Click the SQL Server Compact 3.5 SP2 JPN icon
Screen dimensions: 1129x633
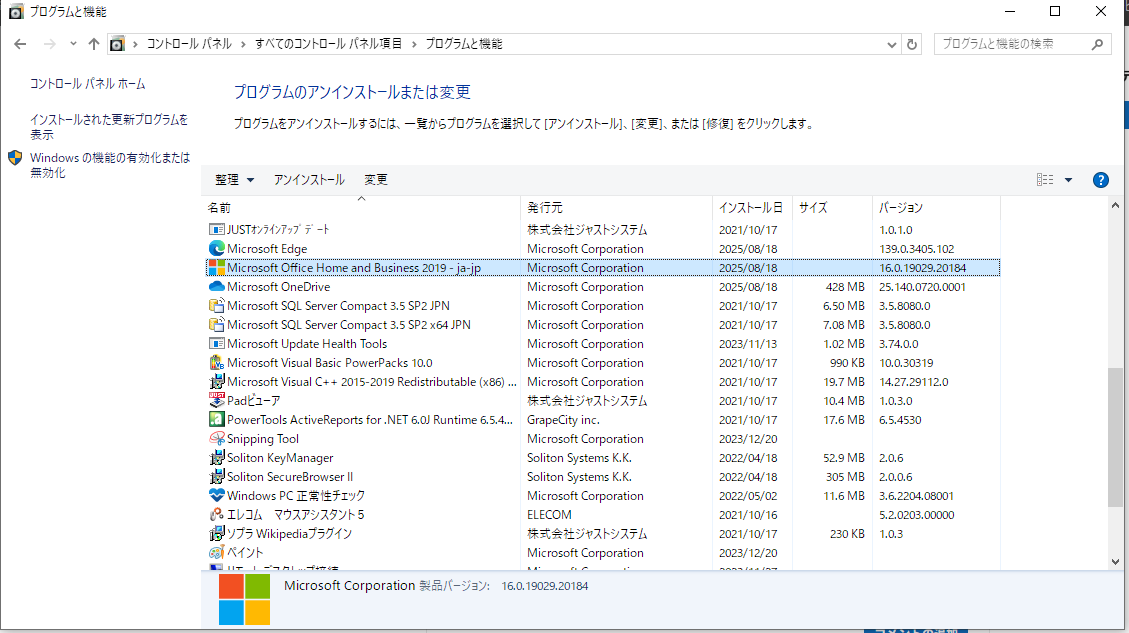click(216, 305)
